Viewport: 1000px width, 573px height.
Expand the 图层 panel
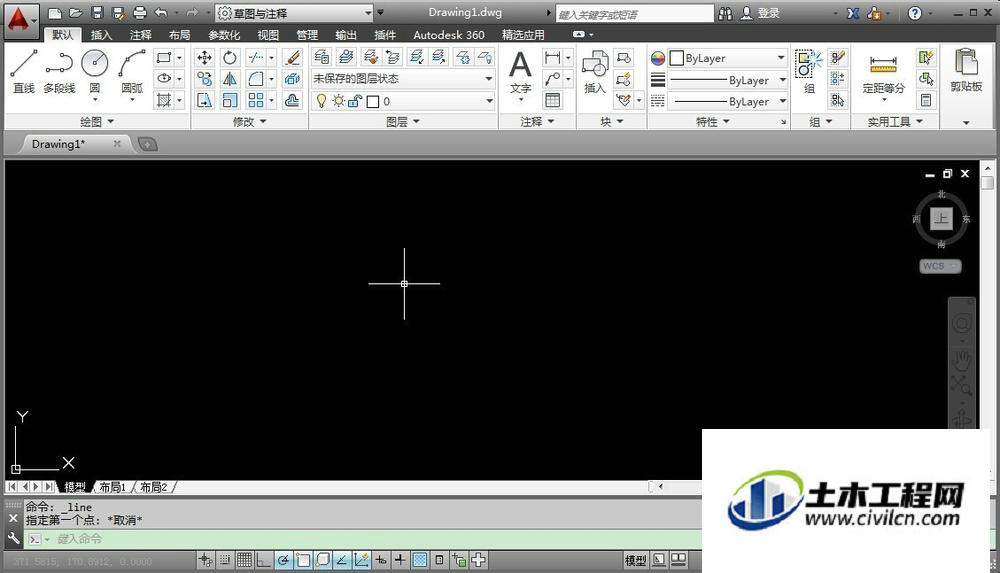coord(403,121)
